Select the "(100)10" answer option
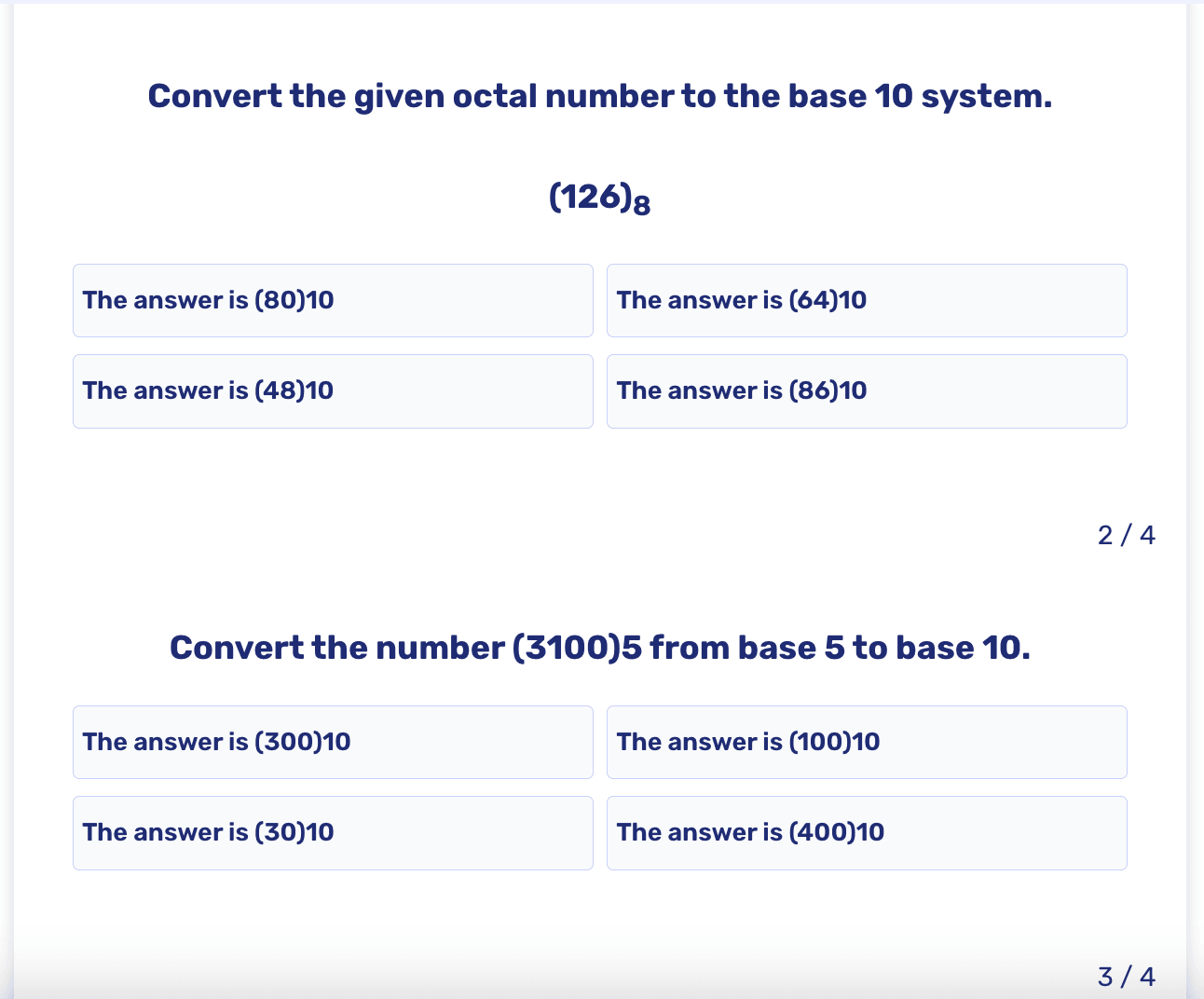1204x999 pixels. coord(867,742)
